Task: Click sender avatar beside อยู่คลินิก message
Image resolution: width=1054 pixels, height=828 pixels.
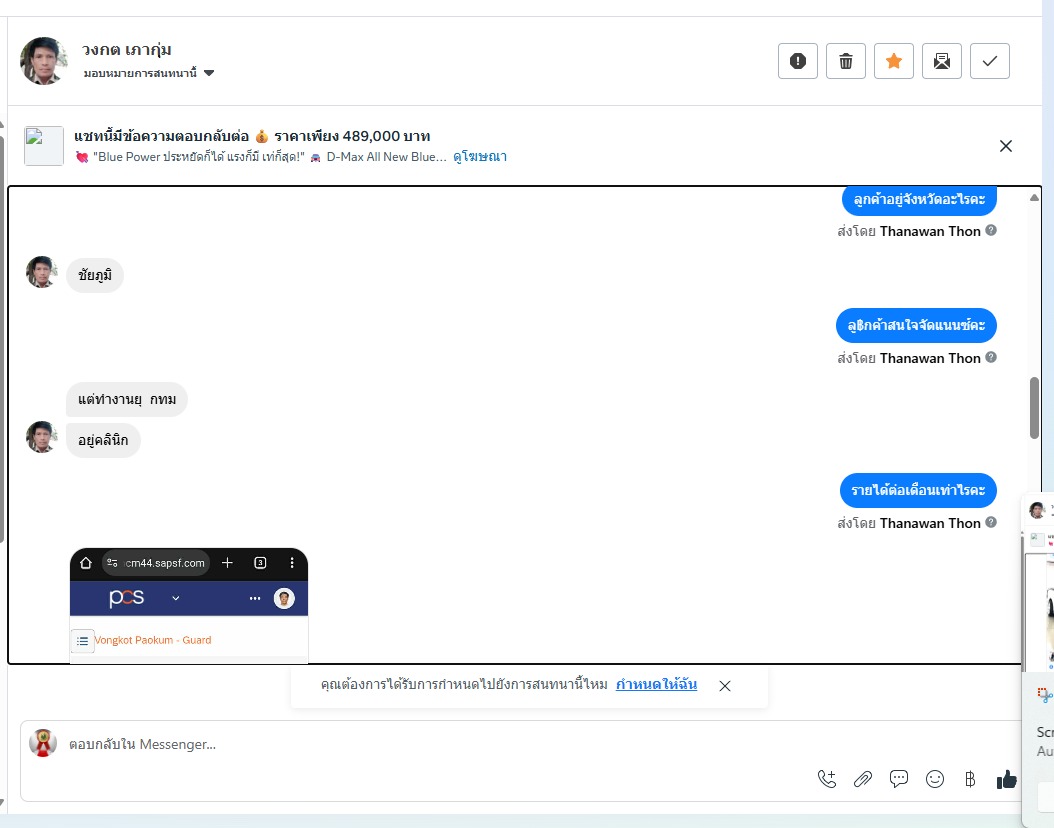Action: pos(42,438)
